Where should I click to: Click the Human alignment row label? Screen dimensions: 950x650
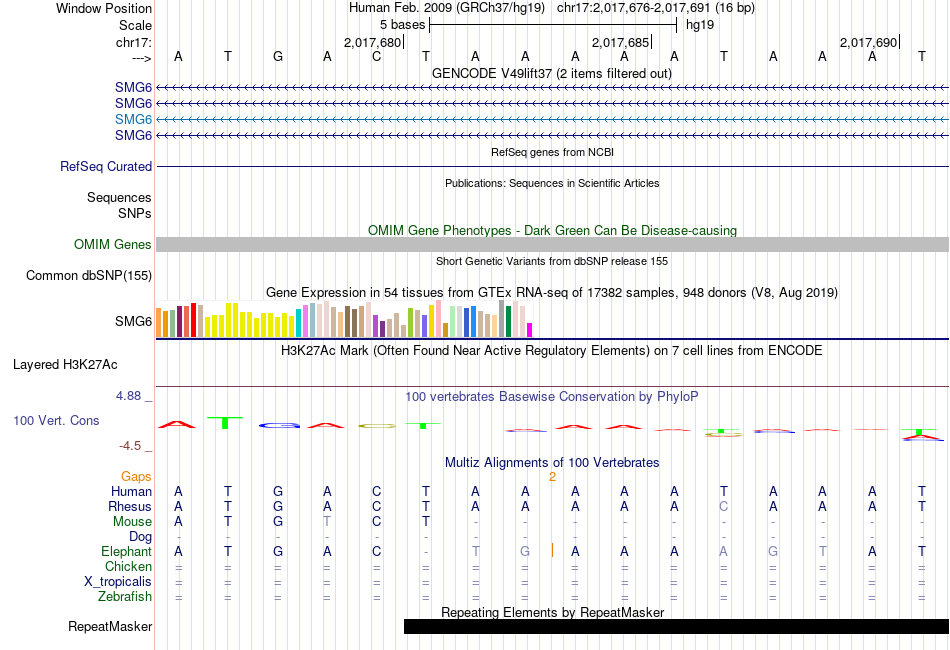pyautogui.click(x=131, y=491)
